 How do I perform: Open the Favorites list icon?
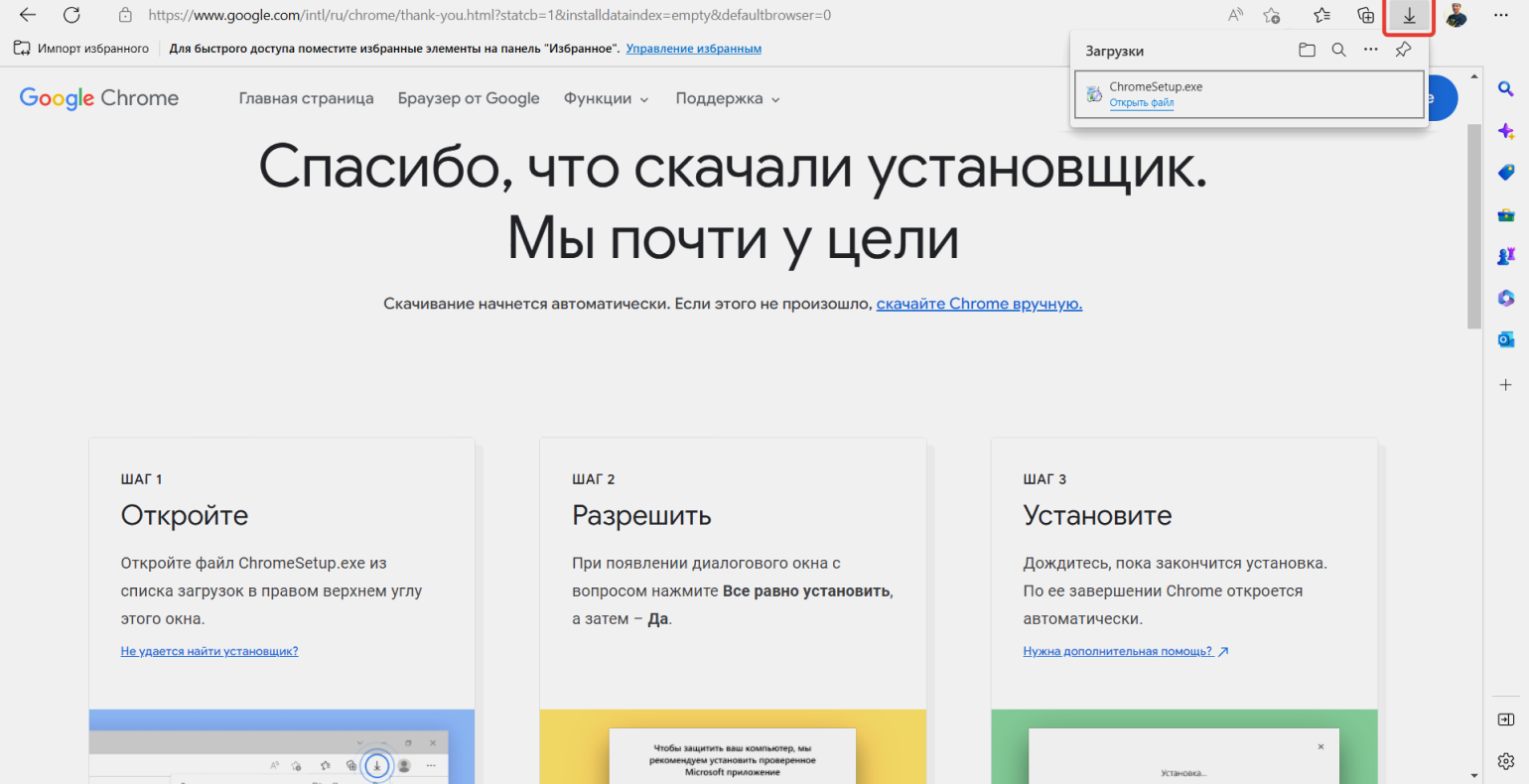click(1321, 15)
